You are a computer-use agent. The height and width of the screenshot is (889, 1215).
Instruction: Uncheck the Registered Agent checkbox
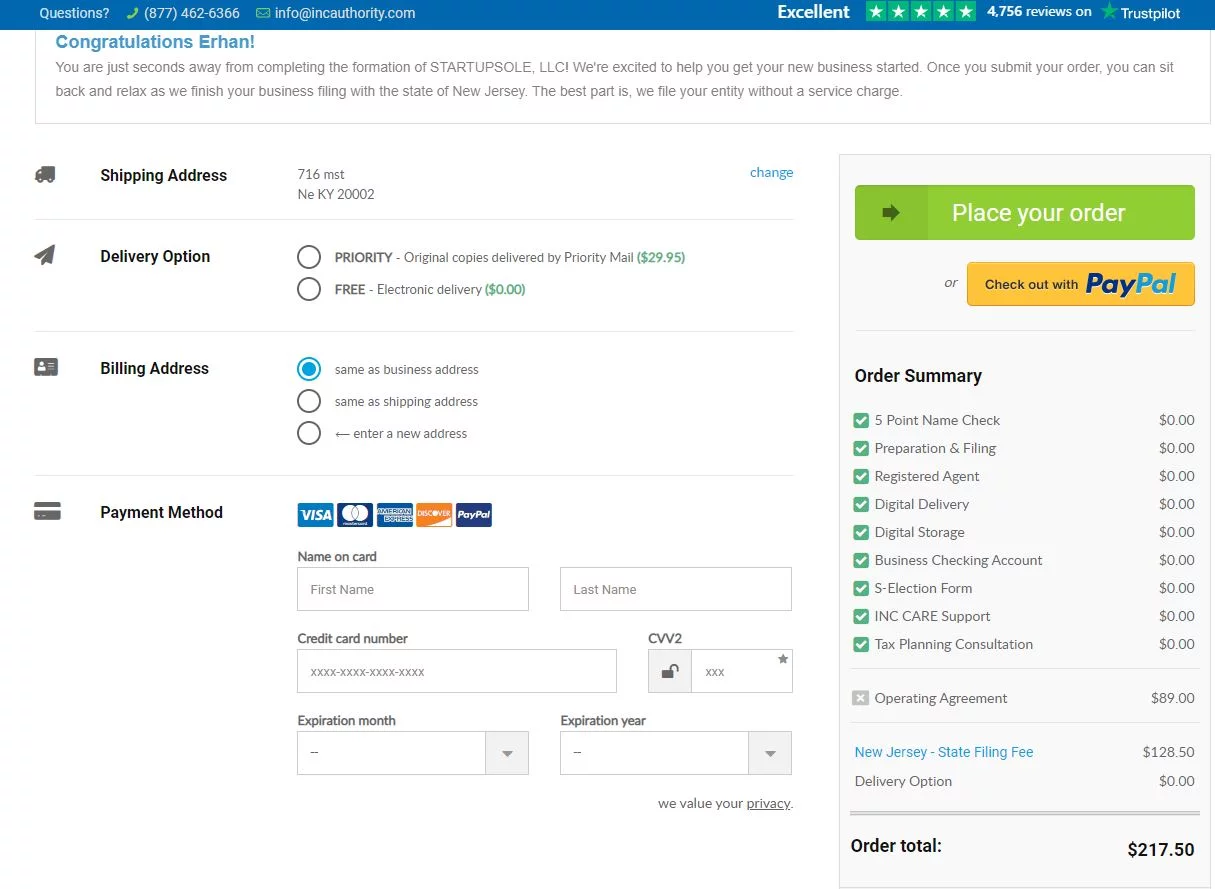(x=861, y=476)
